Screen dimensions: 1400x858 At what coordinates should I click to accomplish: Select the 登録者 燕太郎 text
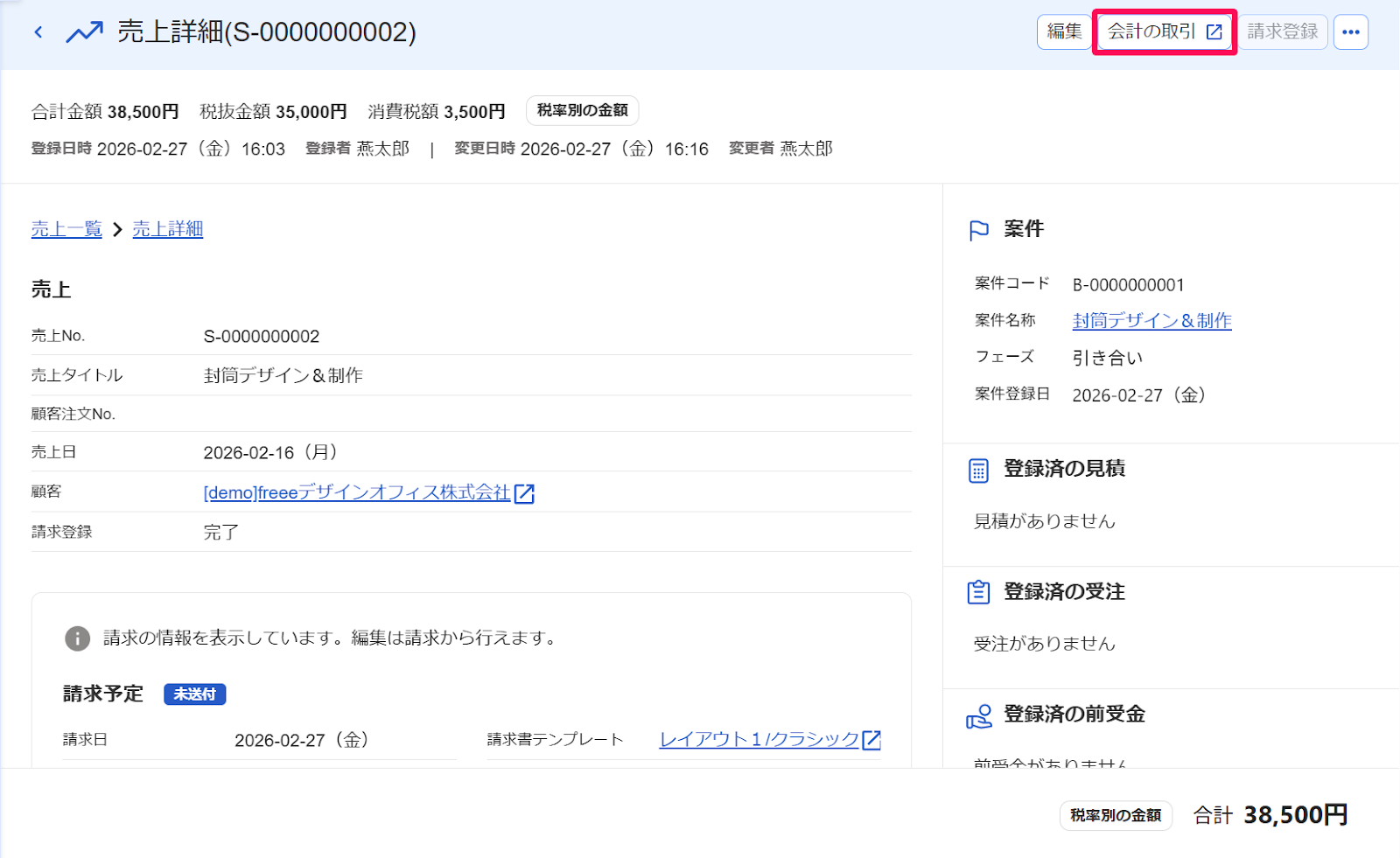click(357, 149)
